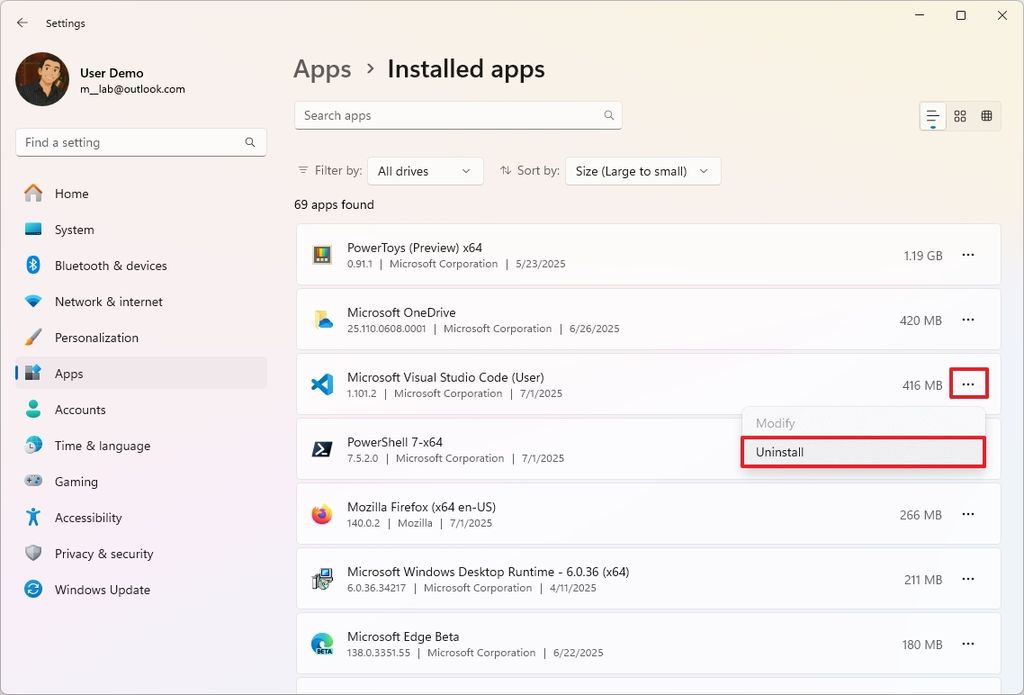The image size is (1024, 695).
Task: Switch to grid view layout
Action: pos(960,116)
